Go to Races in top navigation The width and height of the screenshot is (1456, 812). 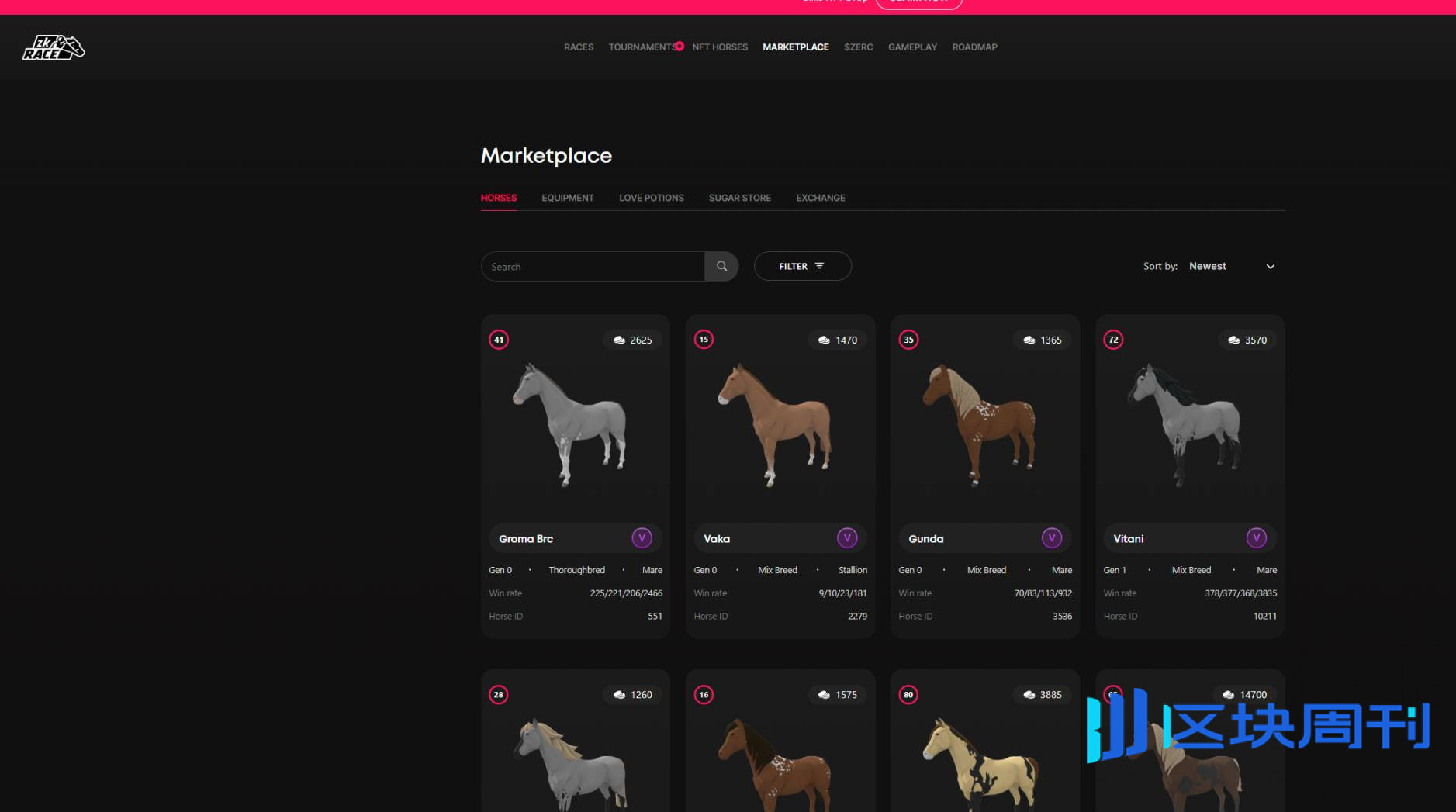click(579, 47)
